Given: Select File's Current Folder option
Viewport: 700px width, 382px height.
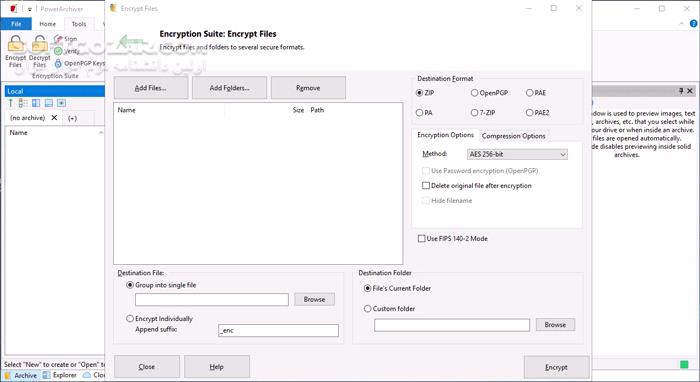Looking at the screenshot, I should click(x=367, y=288).
